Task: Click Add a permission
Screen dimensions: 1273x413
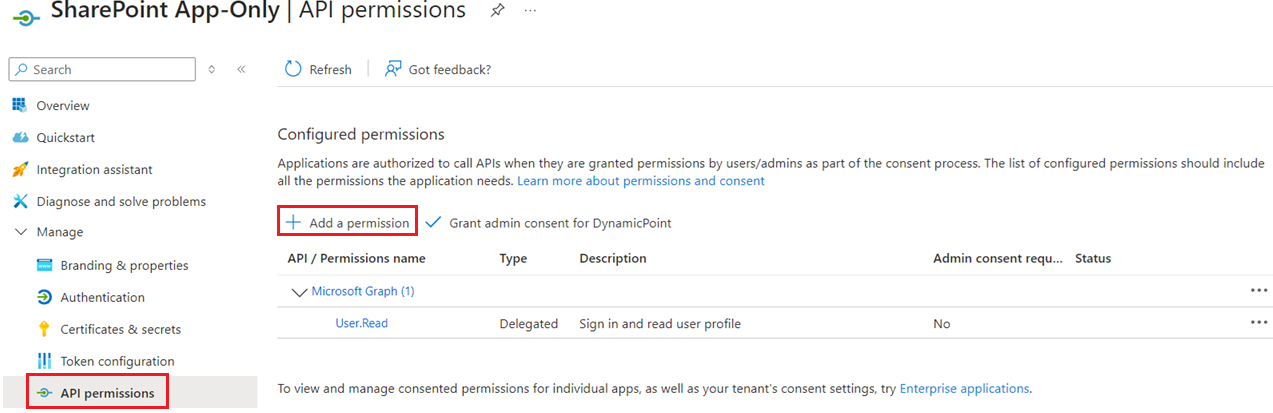Action: [347, 223]
